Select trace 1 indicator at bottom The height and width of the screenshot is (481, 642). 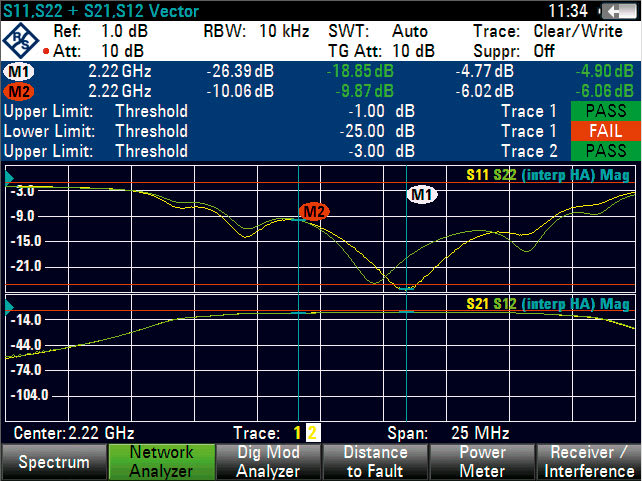[297, 433]
